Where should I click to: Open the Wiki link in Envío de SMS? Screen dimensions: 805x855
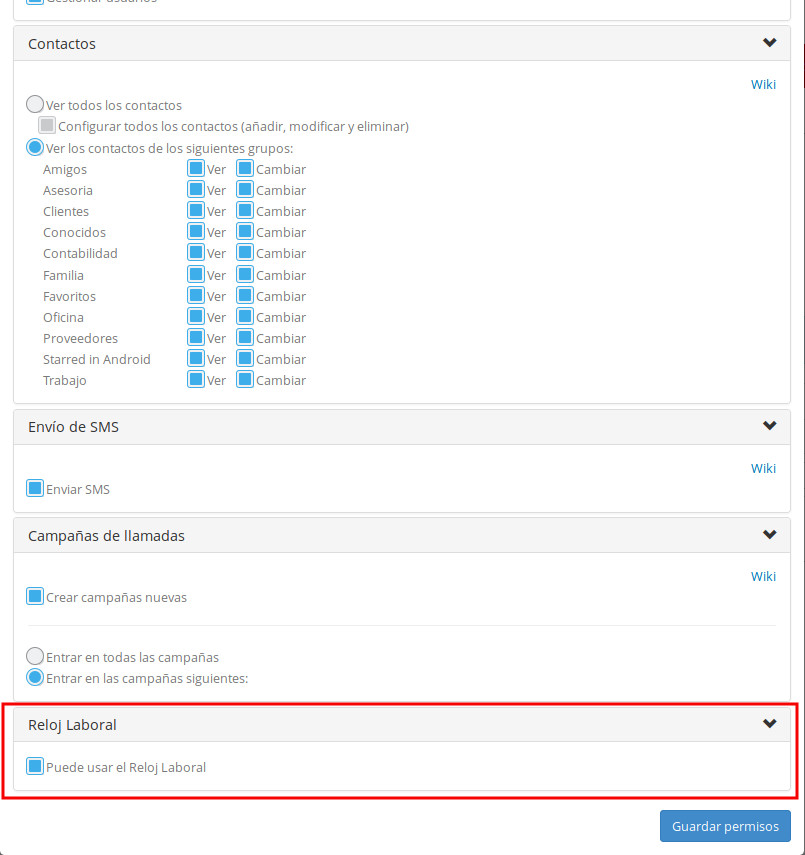(763, 468)
